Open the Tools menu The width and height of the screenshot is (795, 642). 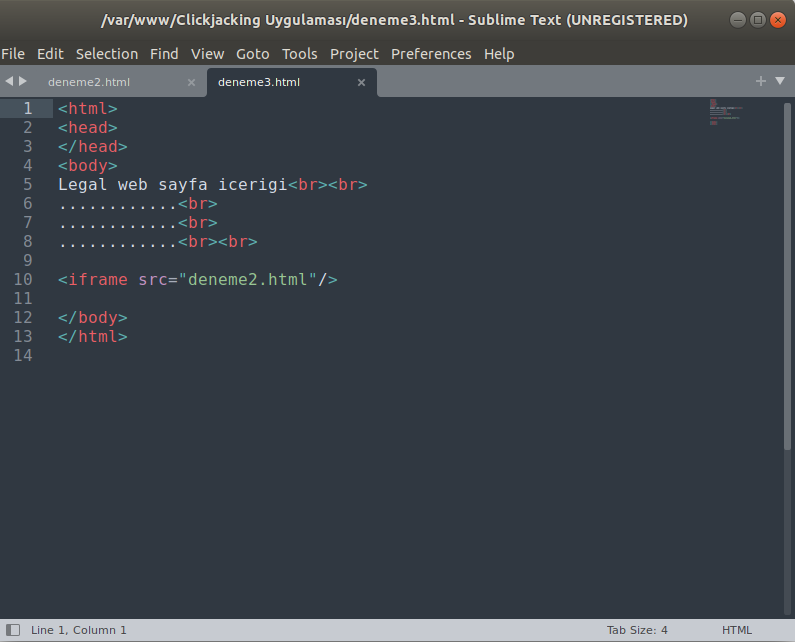(300, 54)
